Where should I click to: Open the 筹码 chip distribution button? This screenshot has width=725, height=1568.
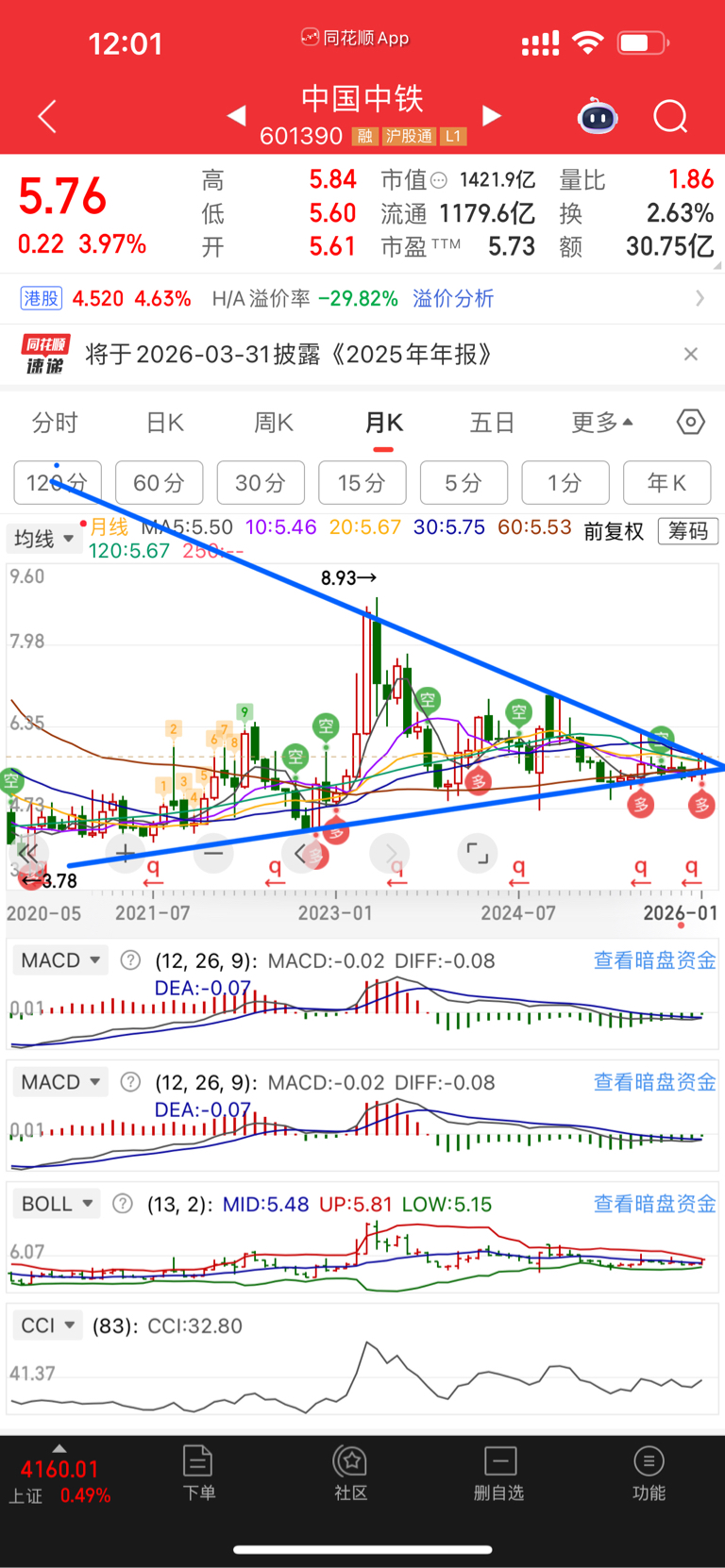click(688, 531)
